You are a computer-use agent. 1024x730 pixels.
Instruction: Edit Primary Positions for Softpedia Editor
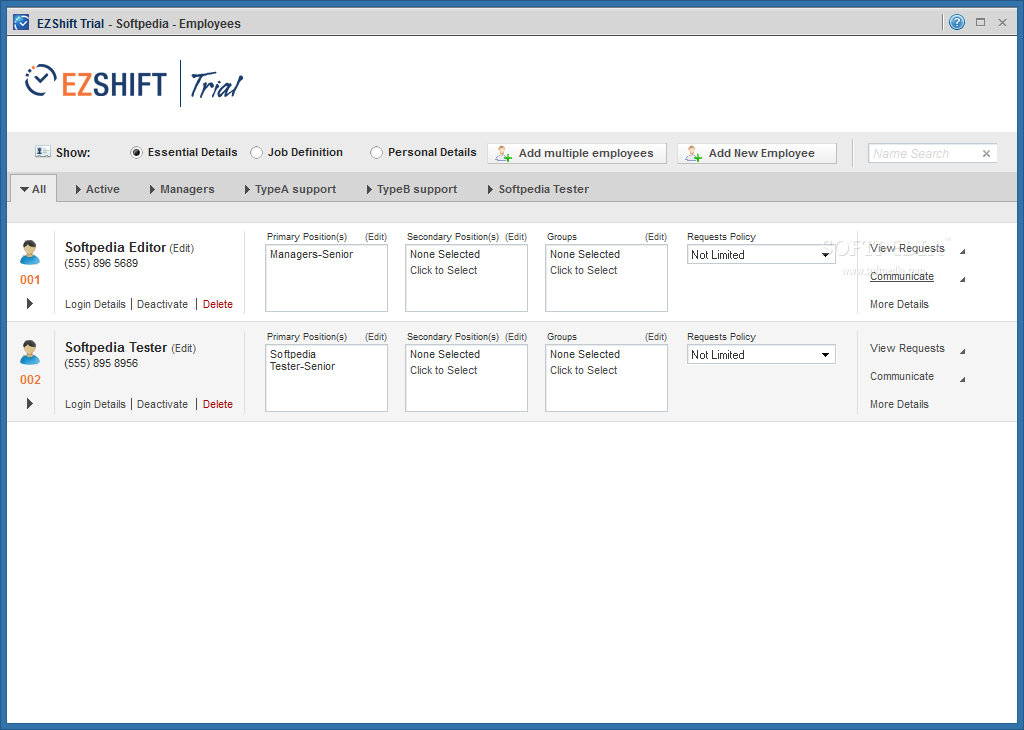coord(376,236)
